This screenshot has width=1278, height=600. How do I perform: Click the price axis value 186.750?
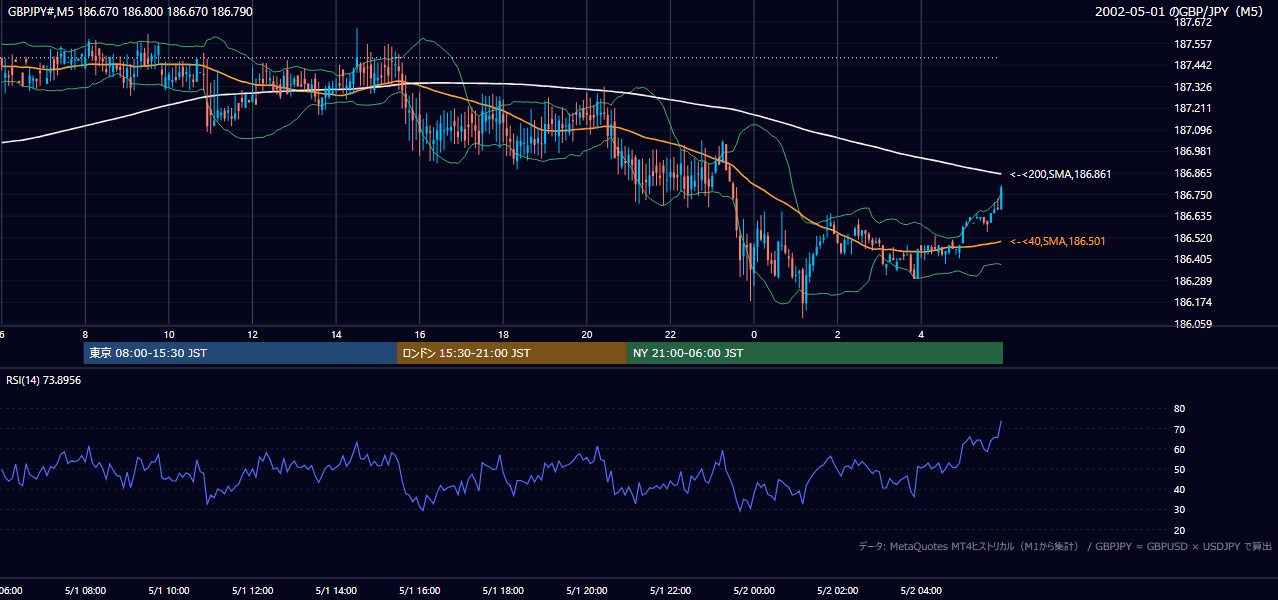(1191, 195)
